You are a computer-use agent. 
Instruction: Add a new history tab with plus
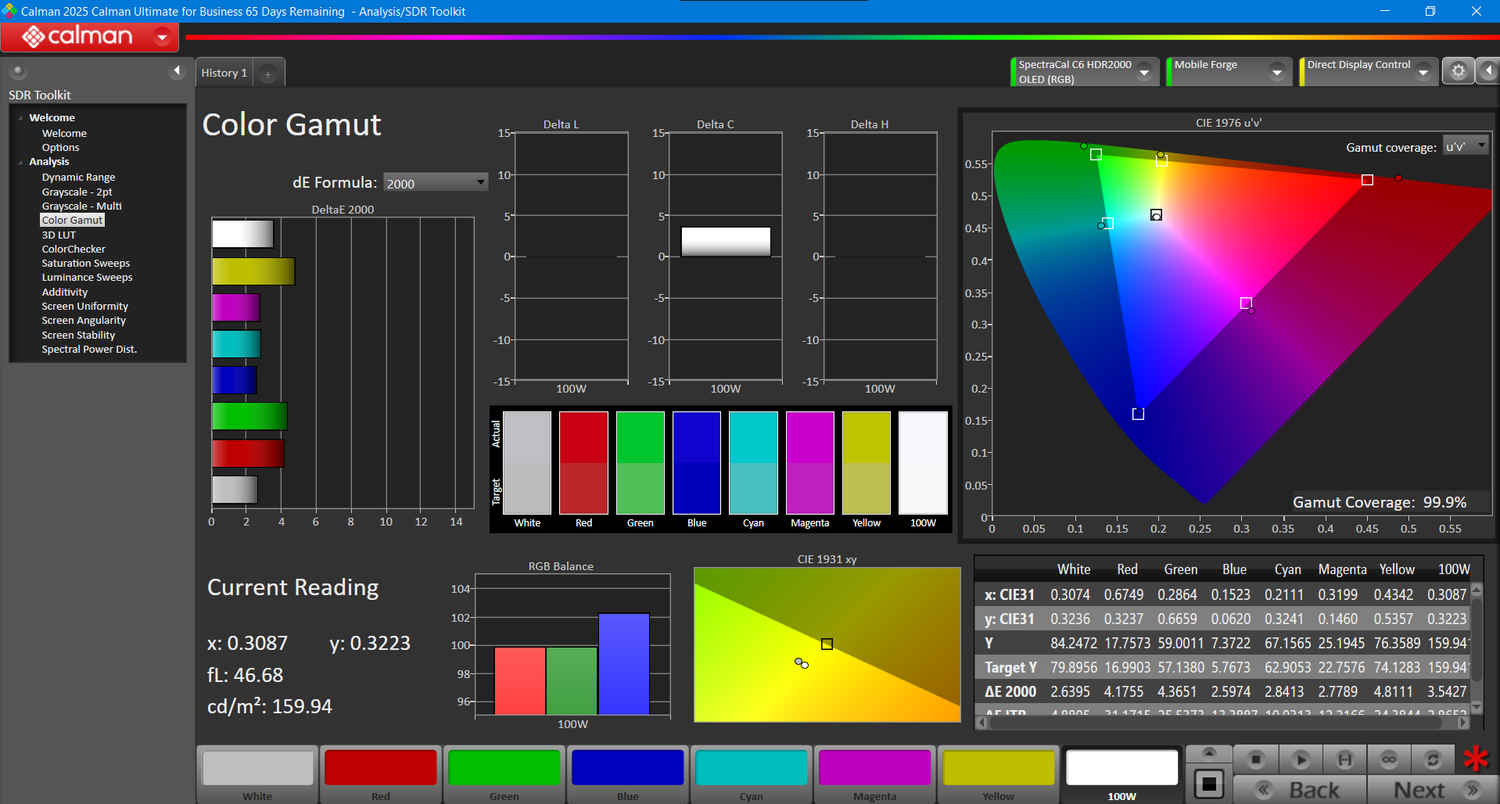[268, 74]
